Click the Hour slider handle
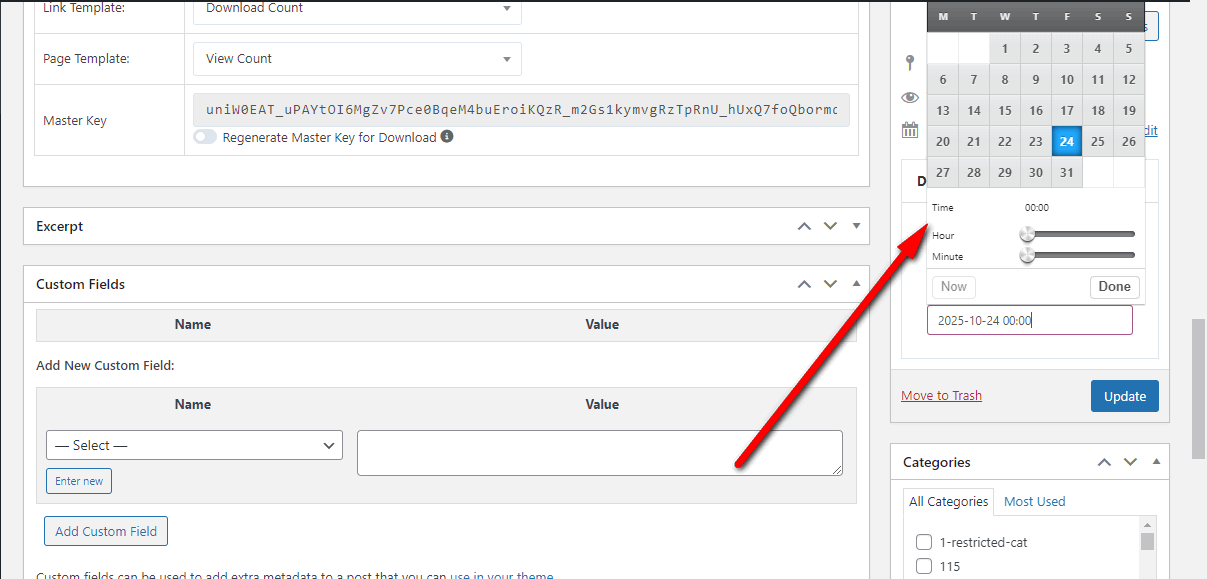 (1027, 234)
